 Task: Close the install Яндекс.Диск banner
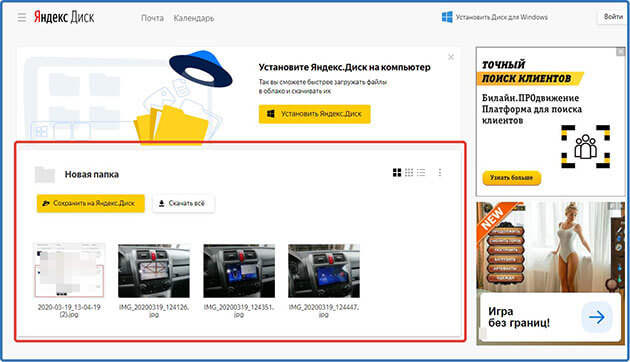click(451, 57)
